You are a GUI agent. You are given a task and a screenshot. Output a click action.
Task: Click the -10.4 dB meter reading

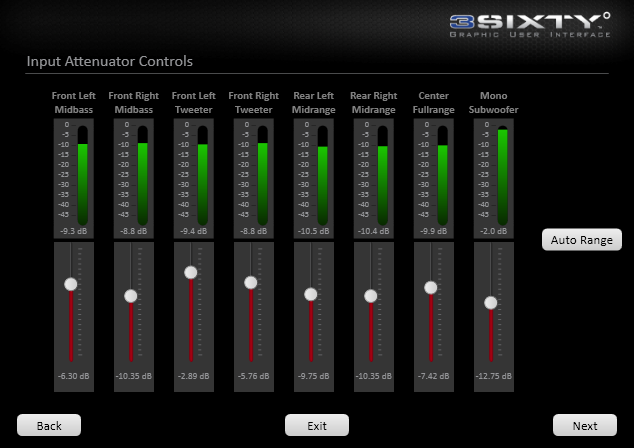pos(374,231)
